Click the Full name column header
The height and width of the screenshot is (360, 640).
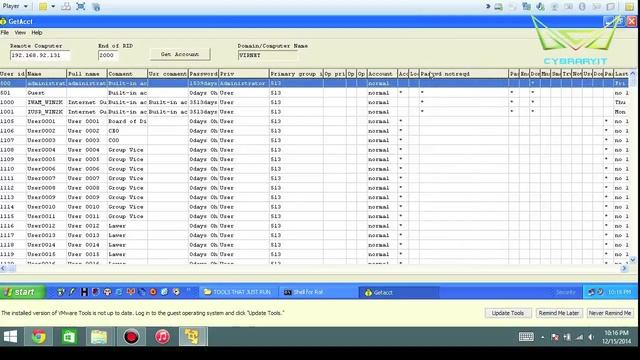(x=87, y=74)
